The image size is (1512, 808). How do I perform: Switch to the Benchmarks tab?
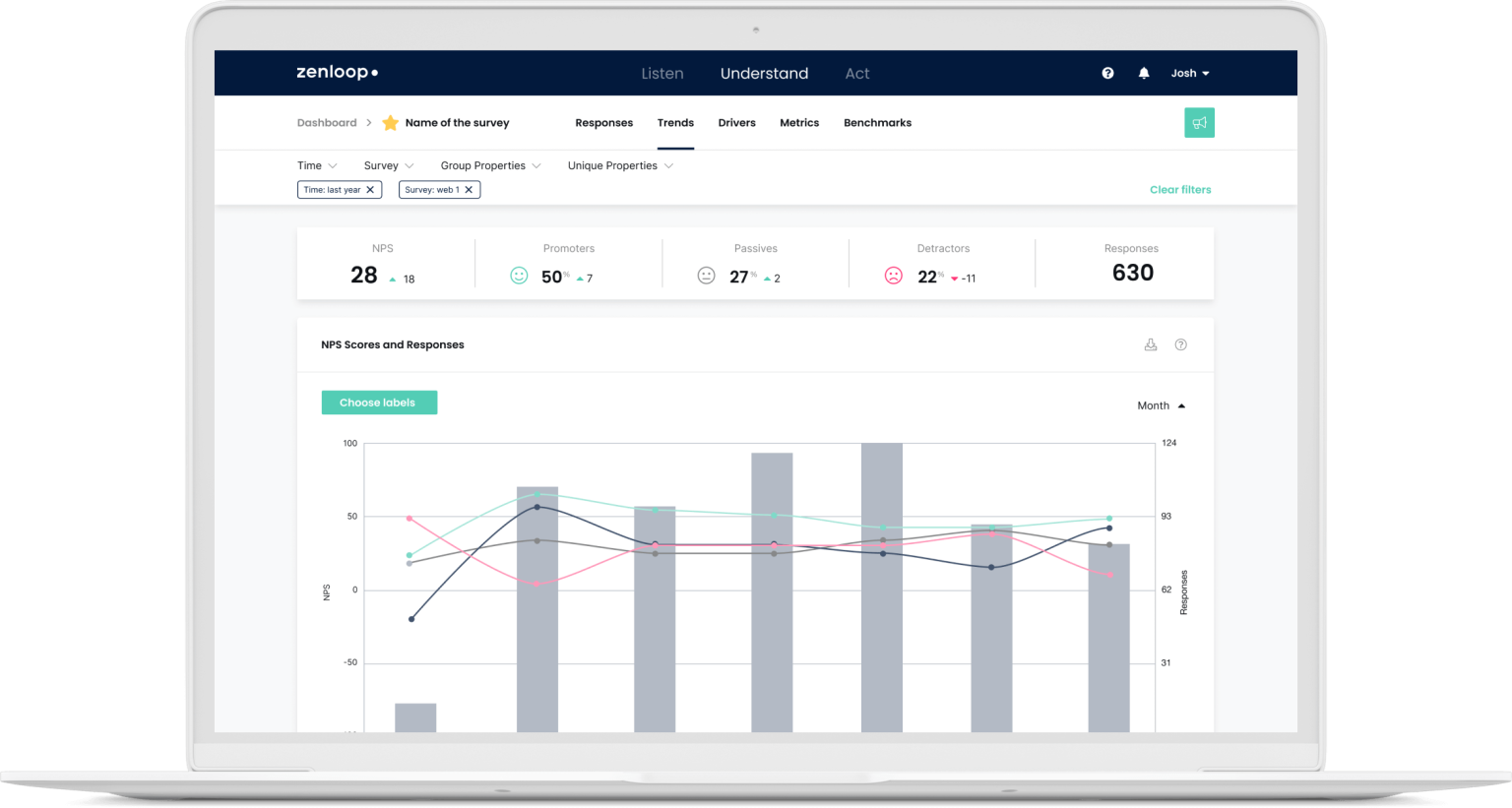pyautogui.click(x=877, y=123)
